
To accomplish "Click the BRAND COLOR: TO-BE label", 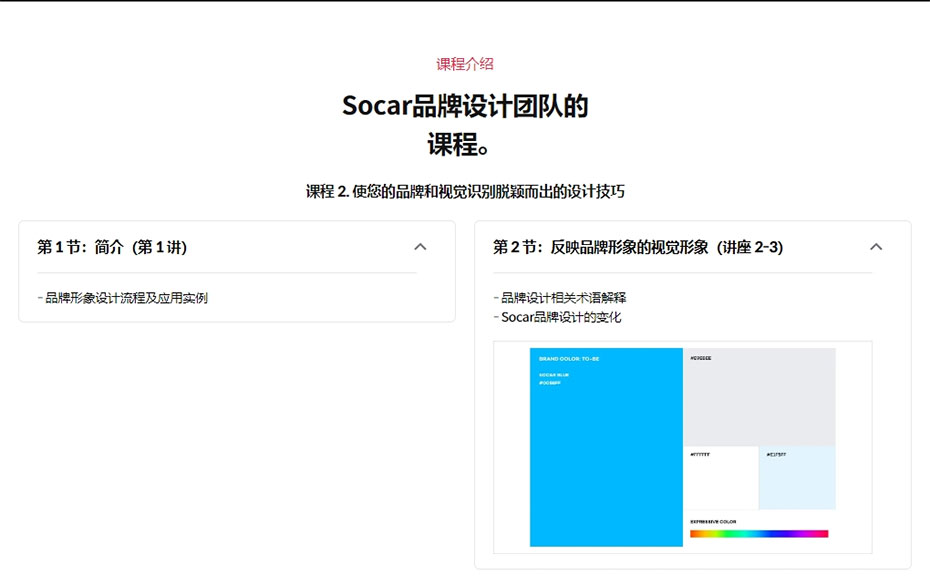I will pos(569,359).
